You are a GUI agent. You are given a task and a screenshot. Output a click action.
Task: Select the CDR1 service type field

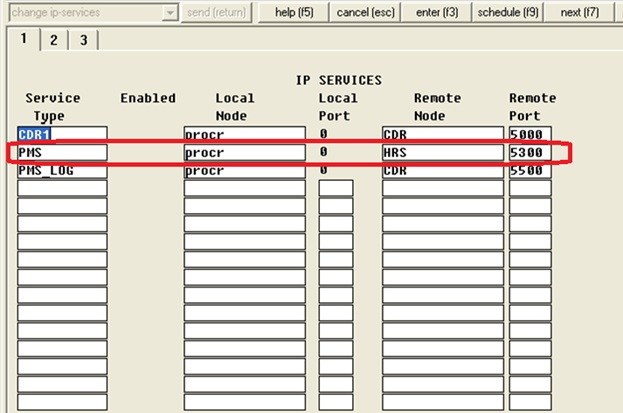pos(62,134)
